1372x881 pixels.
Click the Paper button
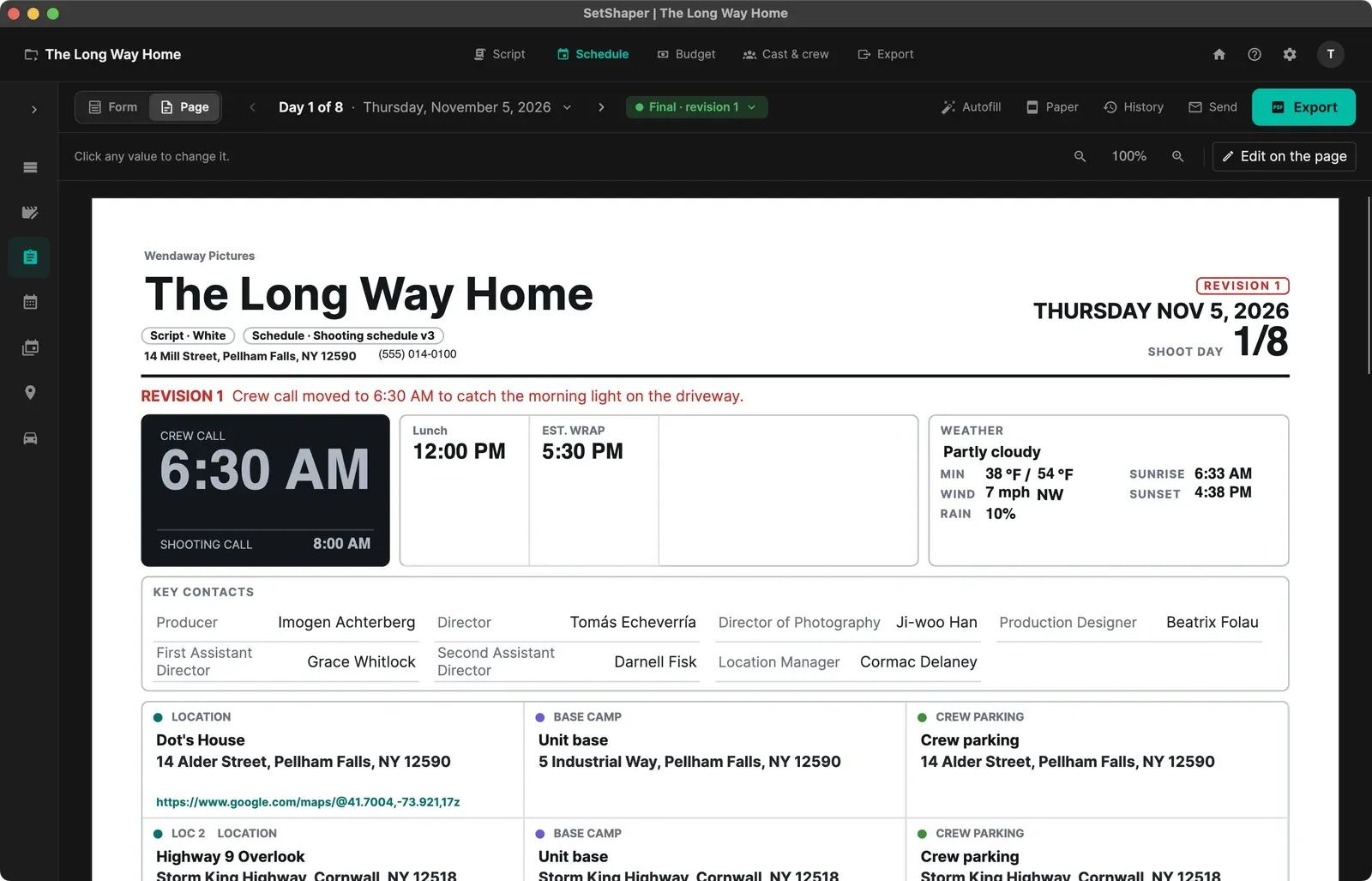pos(1052,107)
